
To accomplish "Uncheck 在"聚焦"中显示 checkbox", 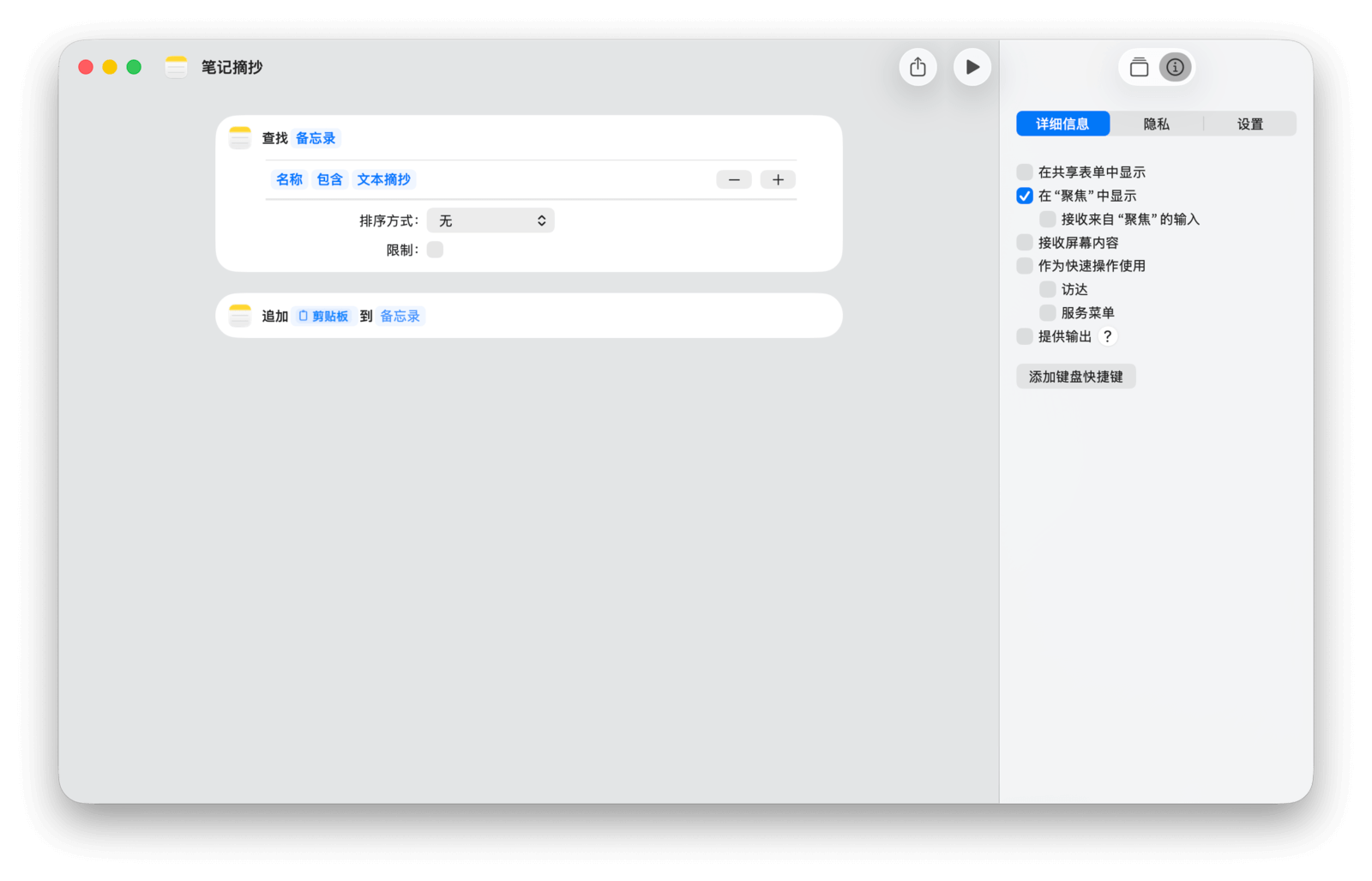I will point(1025,196).
